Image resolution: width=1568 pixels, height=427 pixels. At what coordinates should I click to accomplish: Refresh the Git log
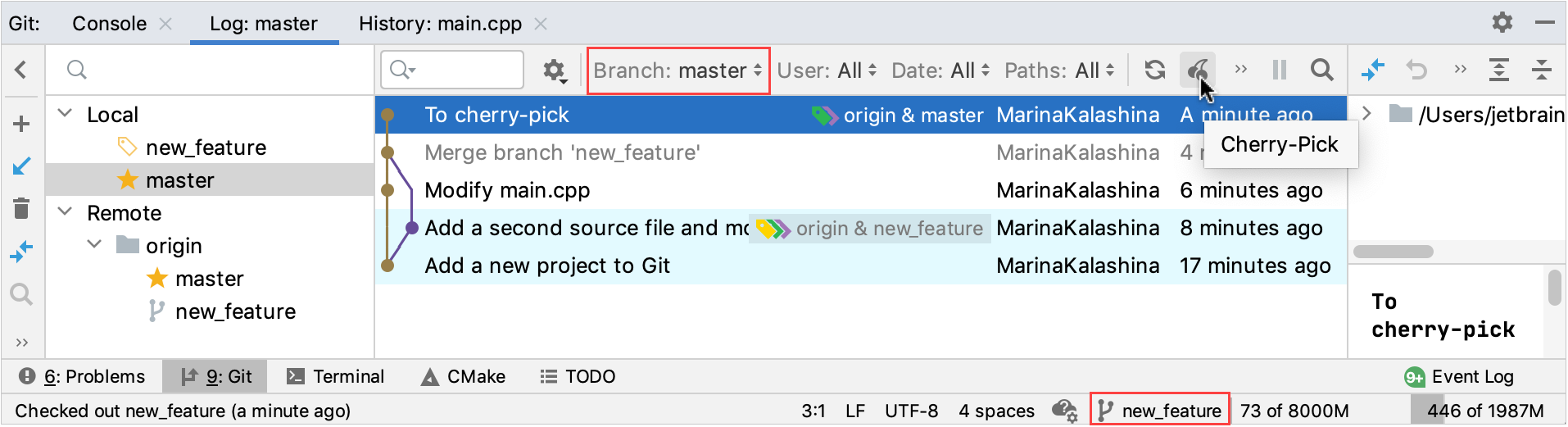(x=1155, y=70)
